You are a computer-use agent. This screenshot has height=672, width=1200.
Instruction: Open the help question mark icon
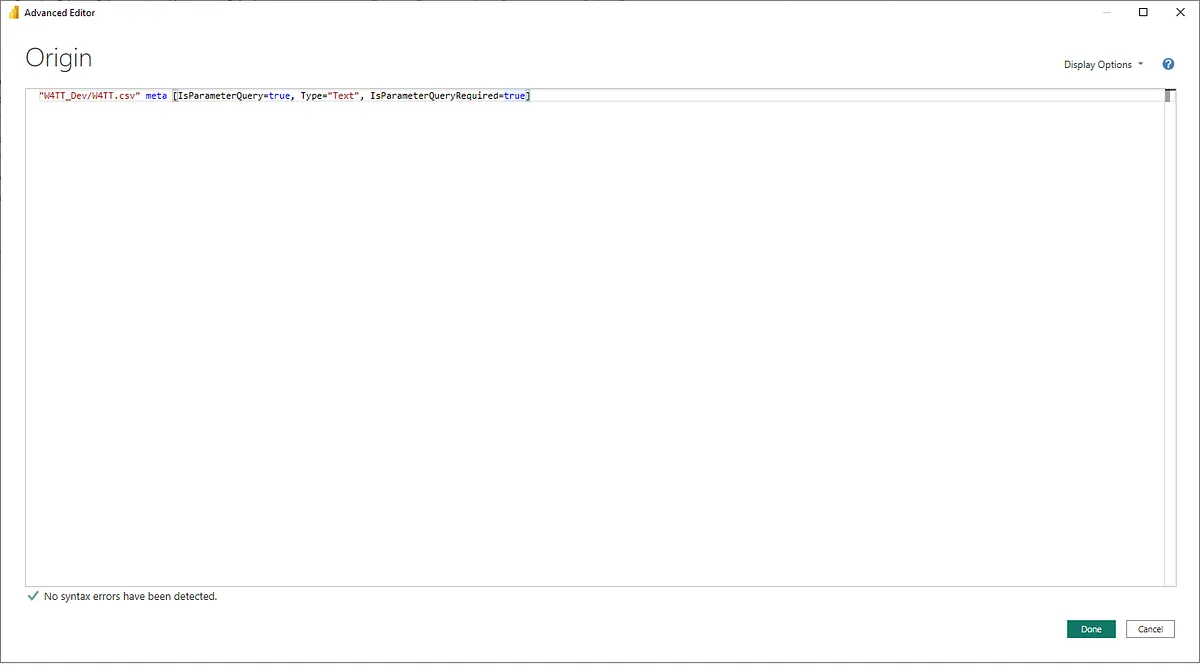pos(1168,64)
